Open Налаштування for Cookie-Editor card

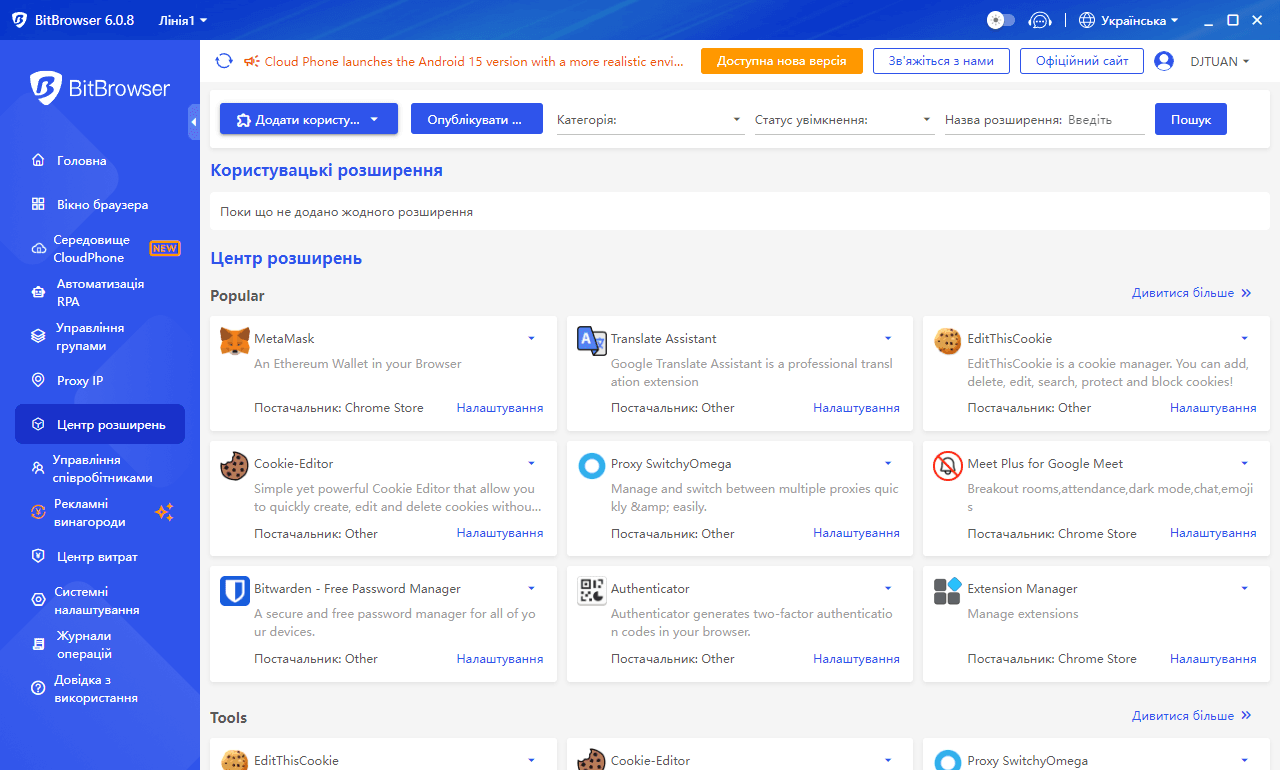click(500, 533)
